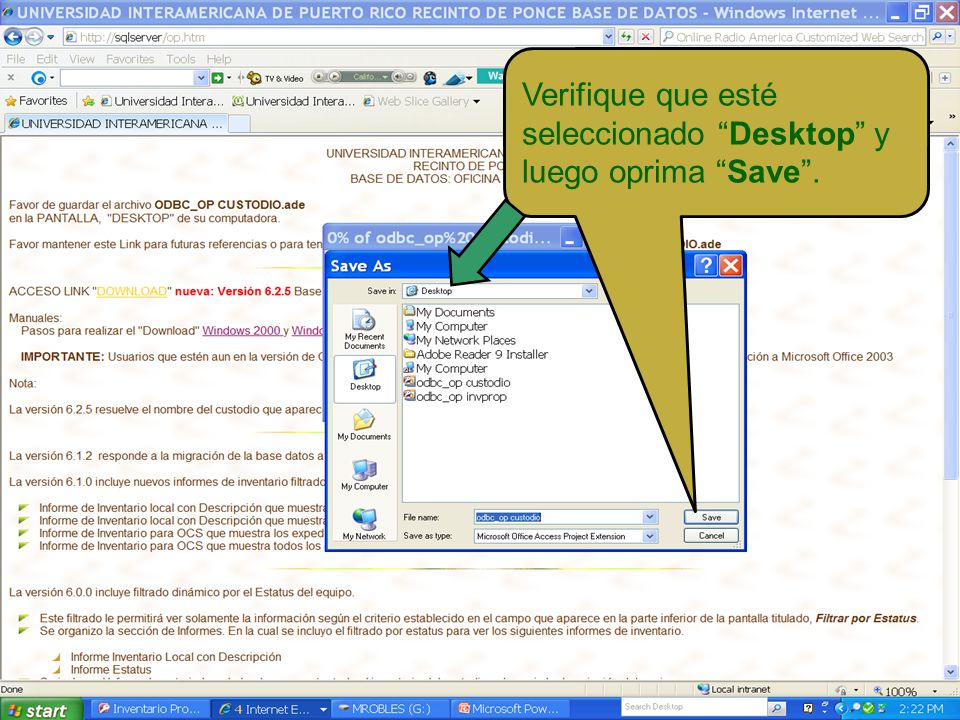The image size is (960, 720).
Task: Select Adobe Reader 9 Installer folder
Action: pos(476,354)
